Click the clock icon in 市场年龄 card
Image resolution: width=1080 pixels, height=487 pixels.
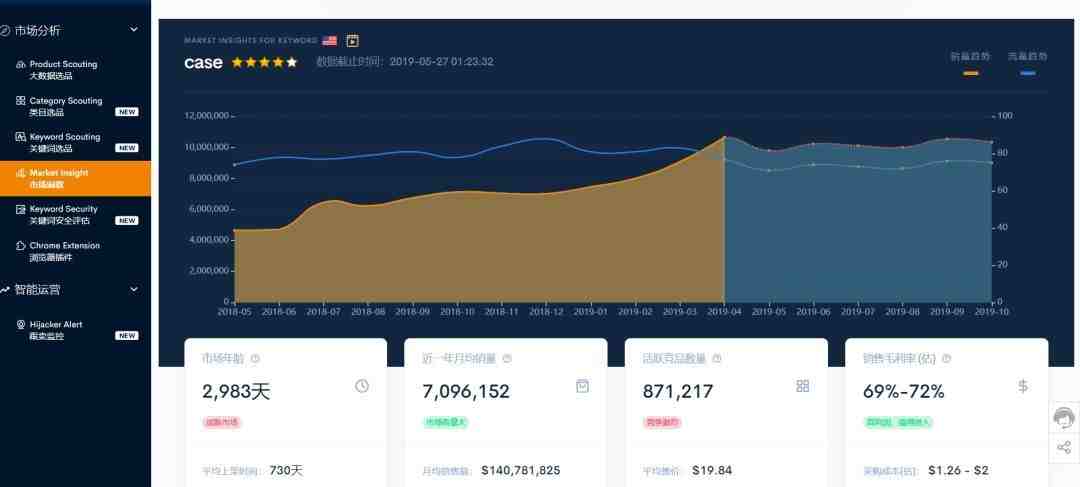[362, 386]
